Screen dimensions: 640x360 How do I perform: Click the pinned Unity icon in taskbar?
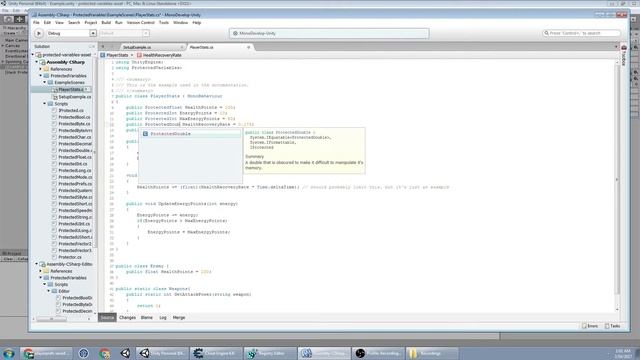[x=125, y=353]
